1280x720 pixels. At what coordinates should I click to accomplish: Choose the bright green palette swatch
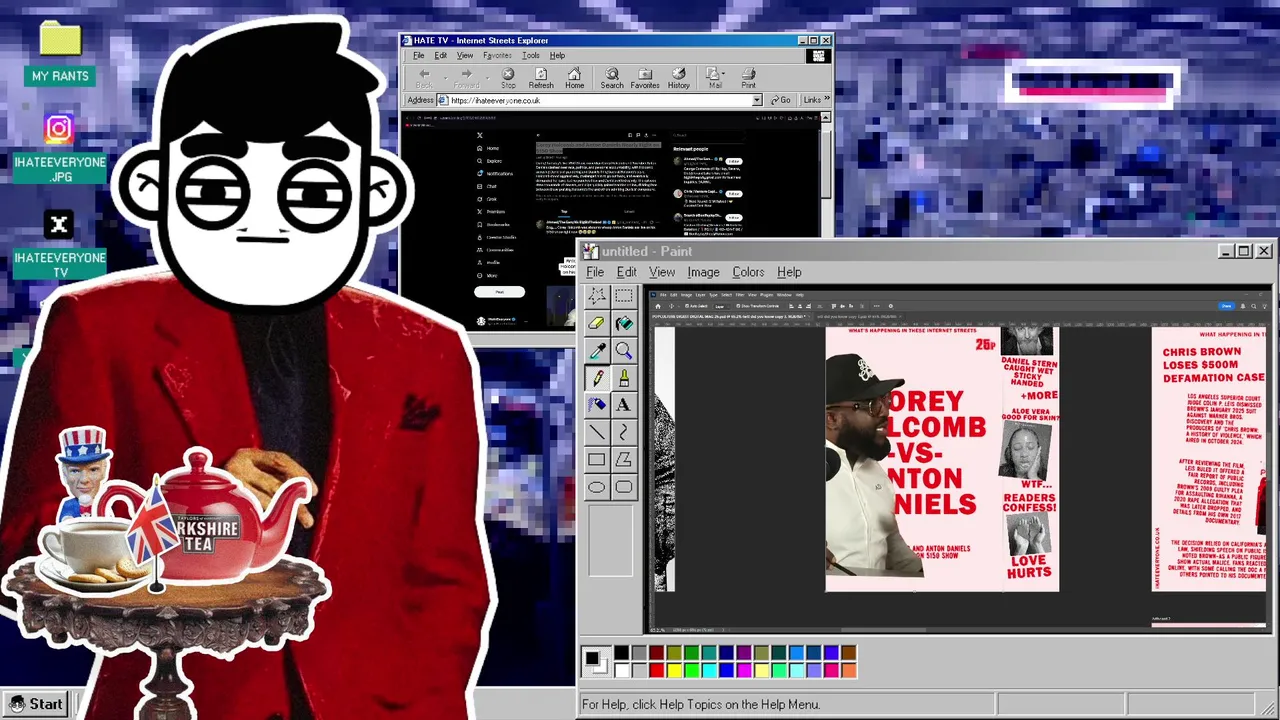[x=691, y=669]
